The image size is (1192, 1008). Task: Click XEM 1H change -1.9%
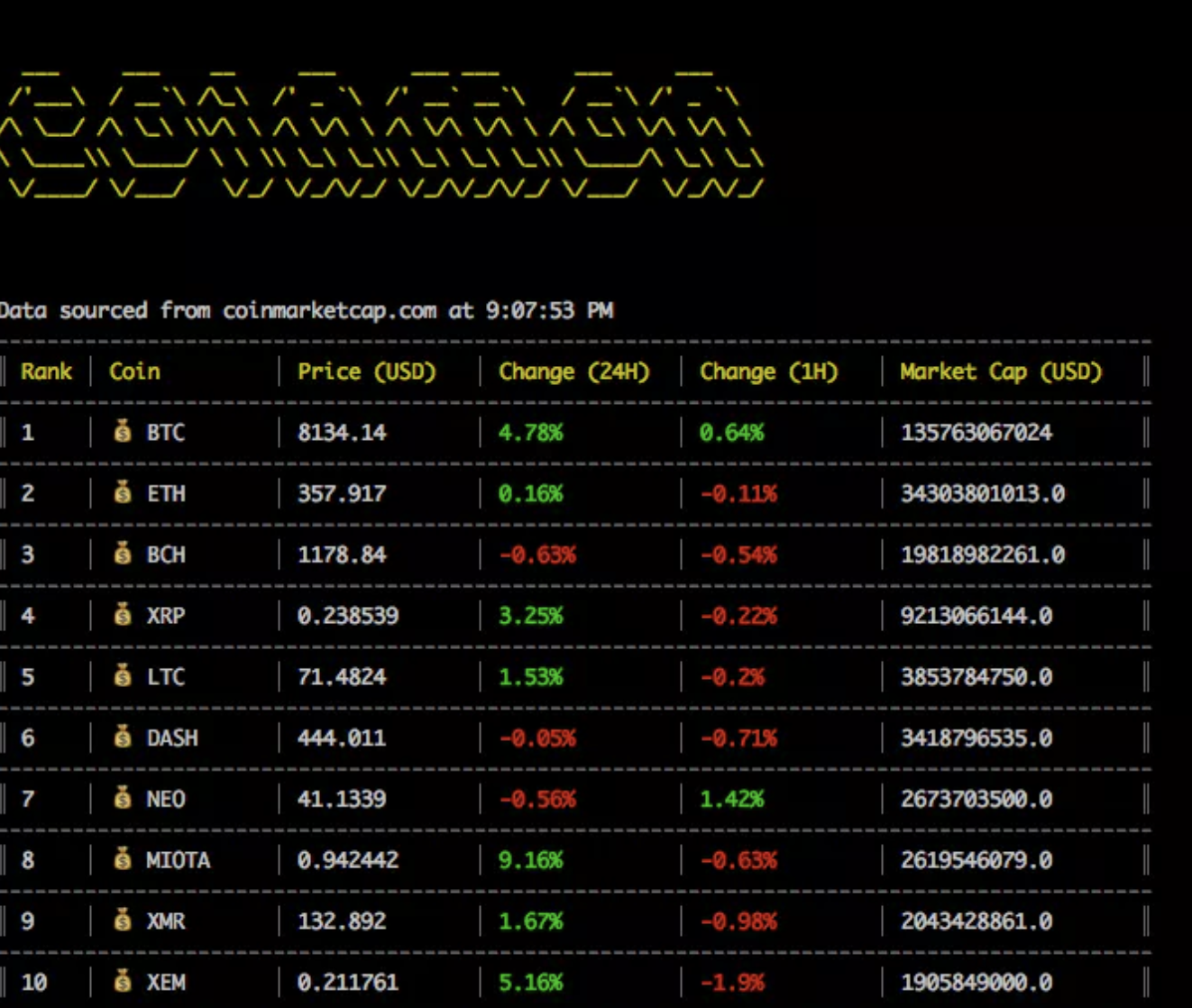pyautogui.click(x=732, y=982)
